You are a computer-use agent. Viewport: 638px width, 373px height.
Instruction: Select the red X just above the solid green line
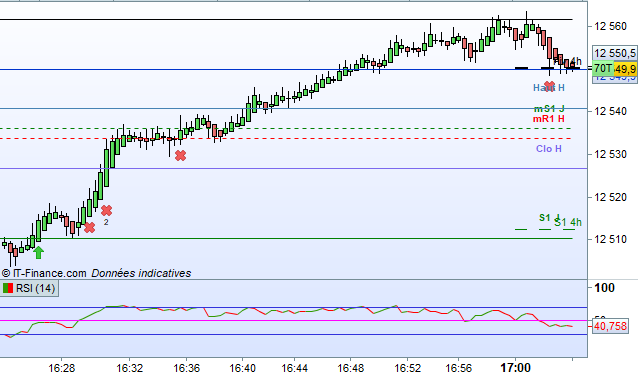pyautogui.click(x=90, y=227)
